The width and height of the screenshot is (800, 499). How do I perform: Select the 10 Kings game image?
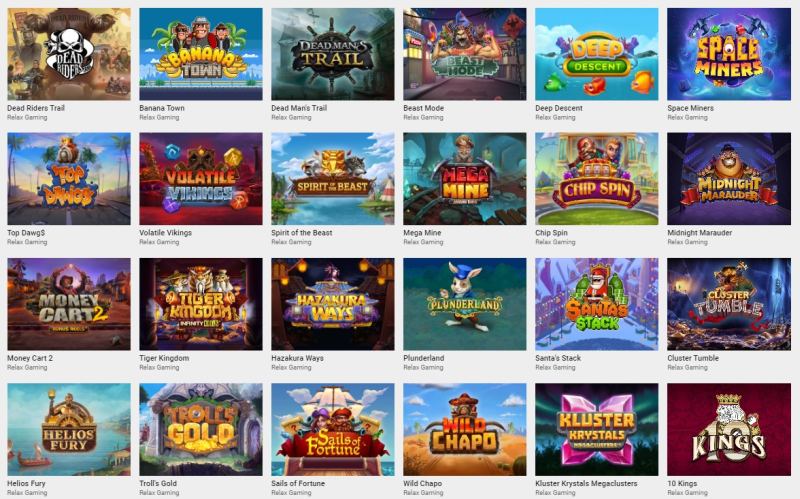coord(729,430)
